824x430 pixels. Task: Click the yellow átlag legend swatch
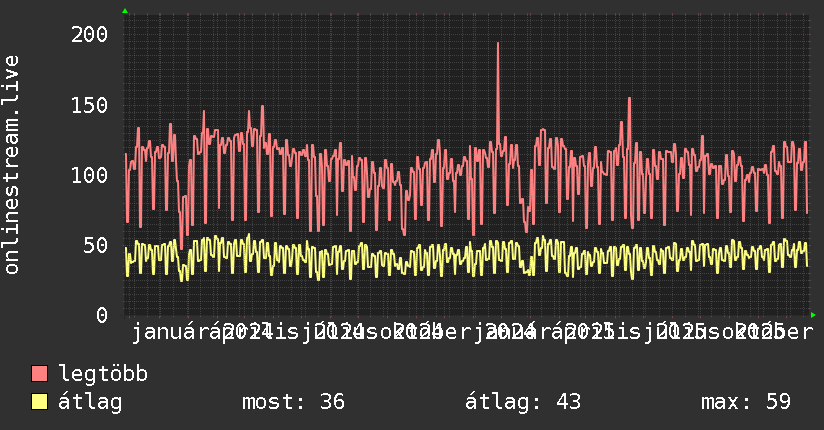pos(39,402)
